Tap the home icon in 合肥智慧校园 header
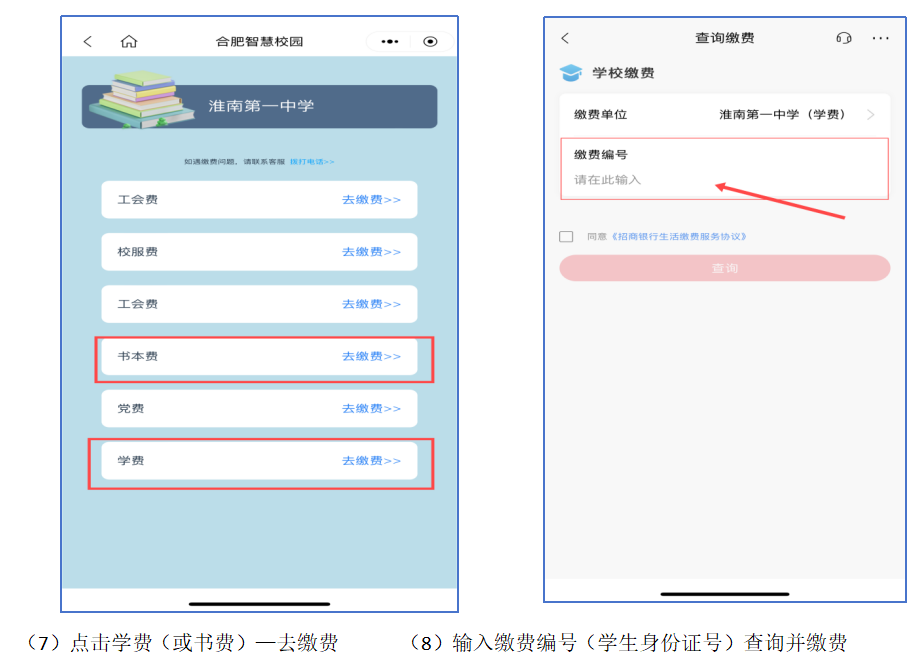Viewport: 915px width, 666px height. tap(128, 41)
